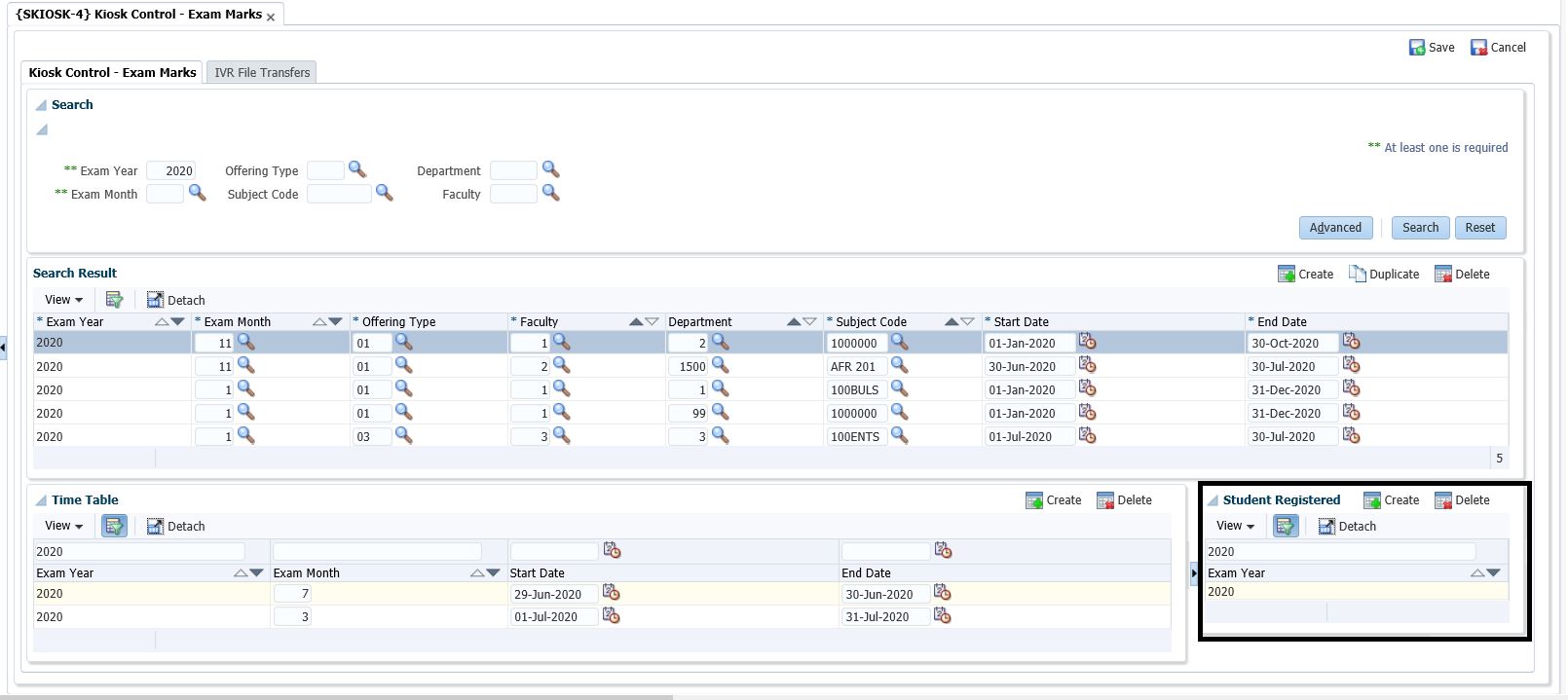Detach the Student Registered table
The image size is (1568, 700).
click(1347, 526)
